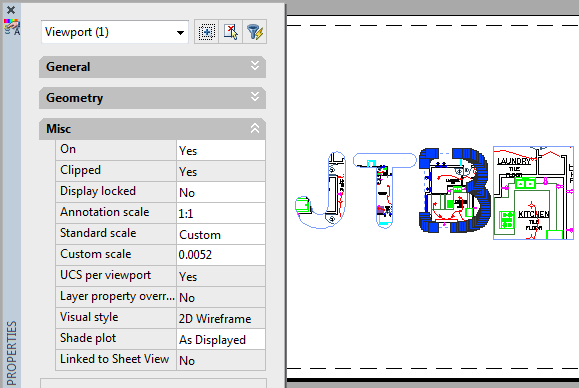Click the palette auto-hide properties icon
Screen dimensions: 579x388
(12, 27)
